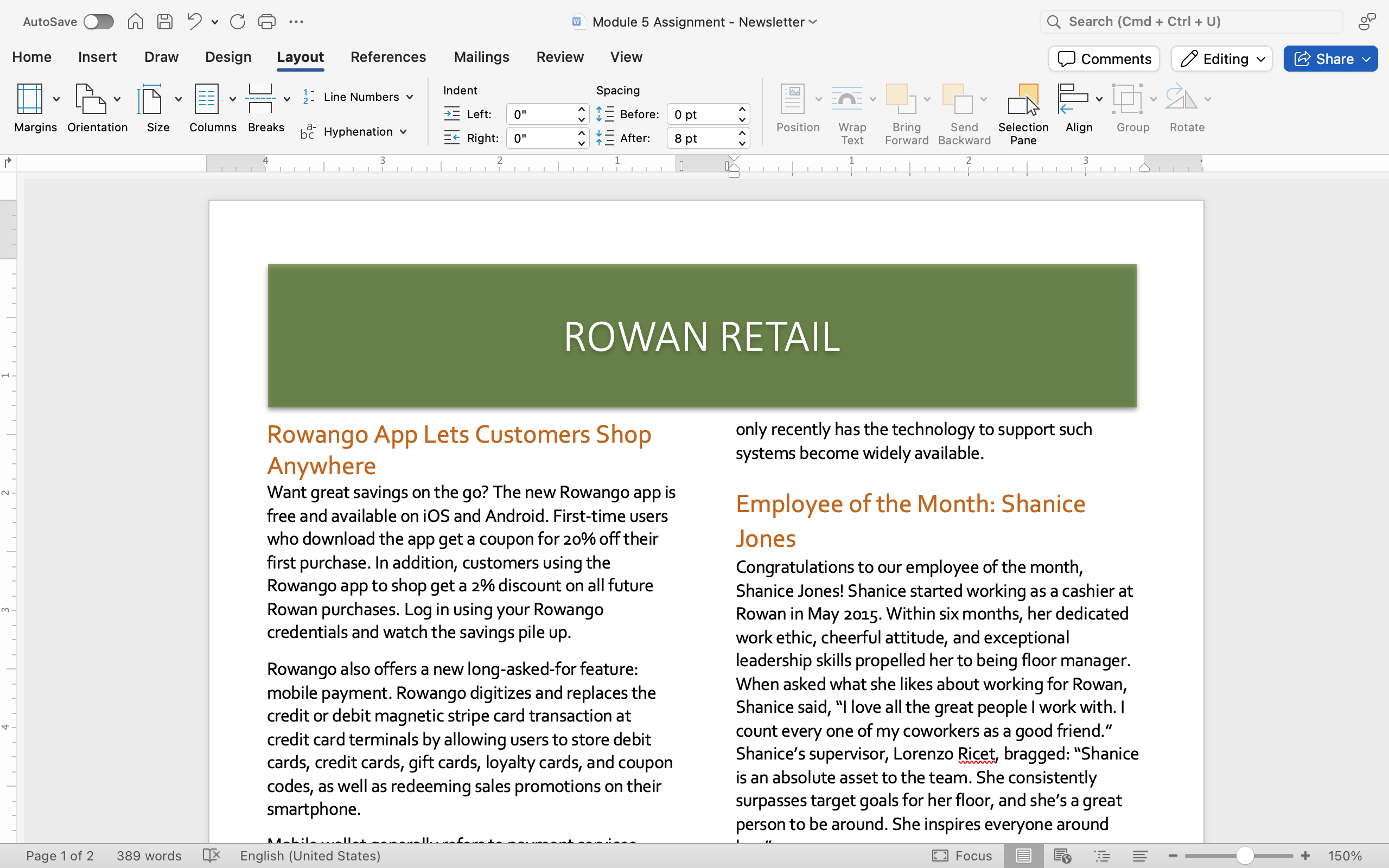Click the collaboration people icon

tap(1367, 22)
